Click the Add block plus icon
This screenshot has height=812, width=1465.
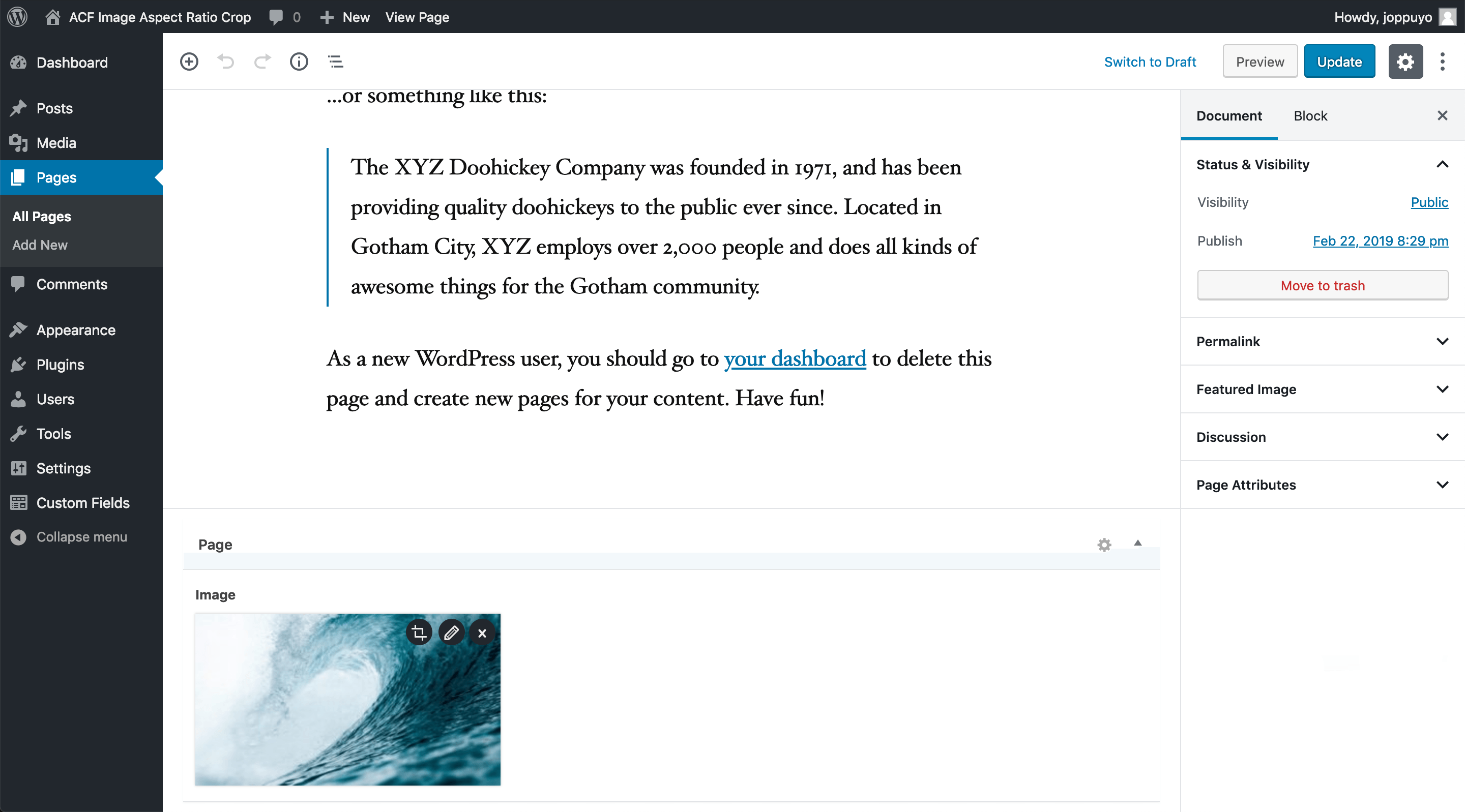click(x=189, y=62)
